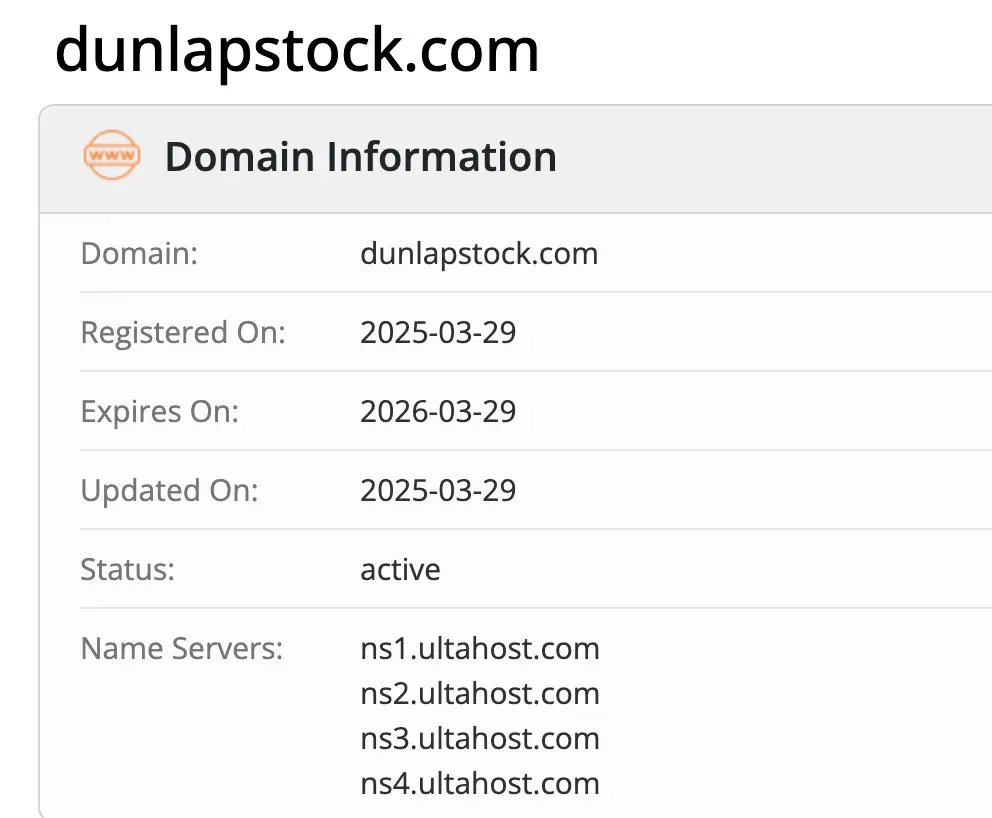Click the ns2.ultahost.com name server entry
The height and width of the screenshot is (818, 992).
click(x=479, y=694)
